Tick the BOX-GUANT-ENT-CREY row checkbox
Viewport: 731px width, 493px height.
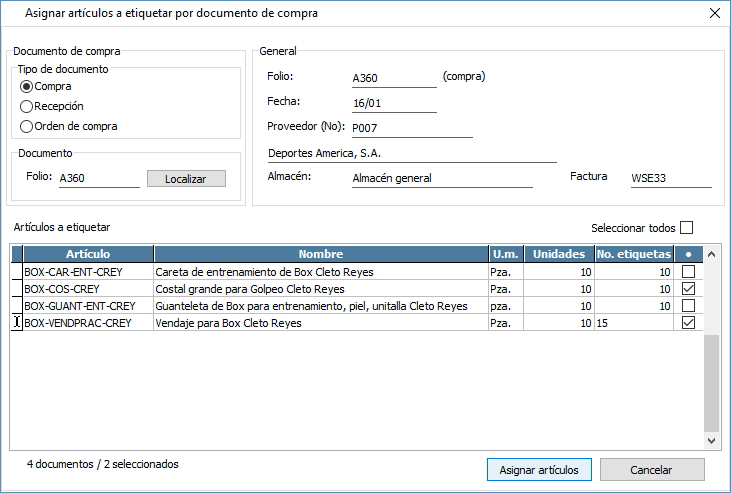click(x=688, y=306)
